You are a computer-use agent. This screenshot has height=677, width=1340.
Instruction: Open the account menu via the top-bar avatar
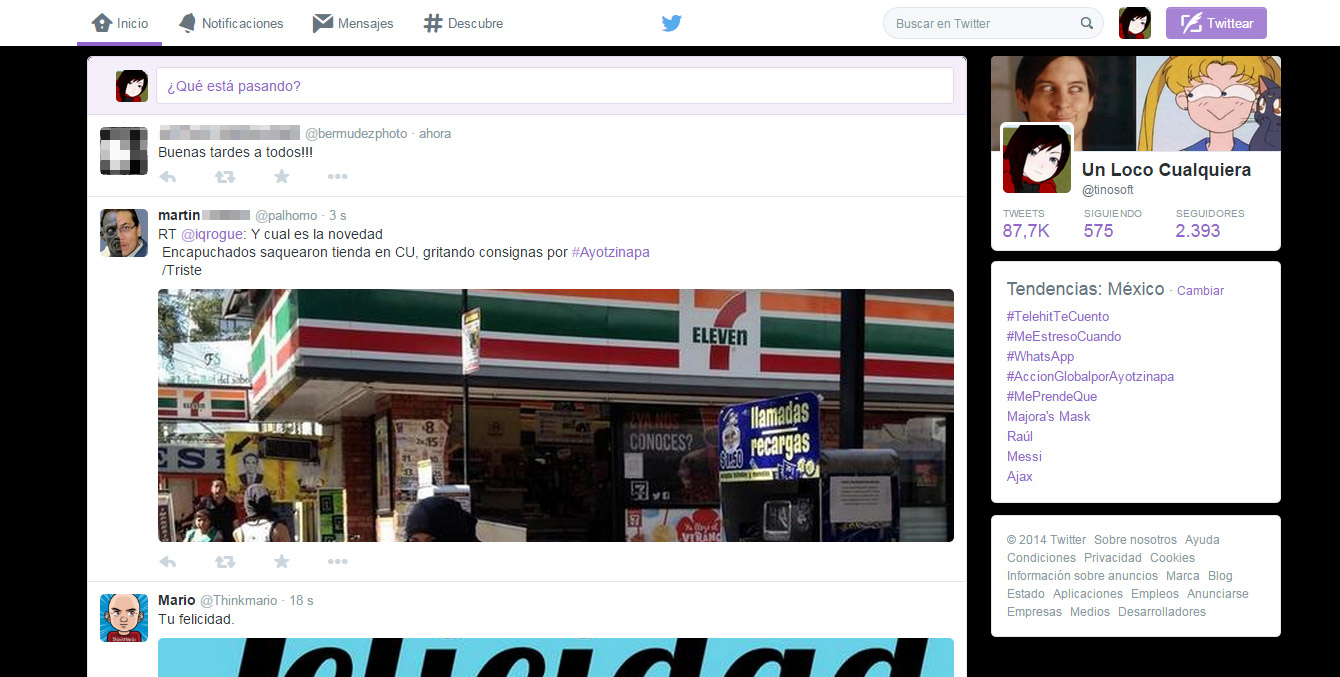[x=1135, y=22]
